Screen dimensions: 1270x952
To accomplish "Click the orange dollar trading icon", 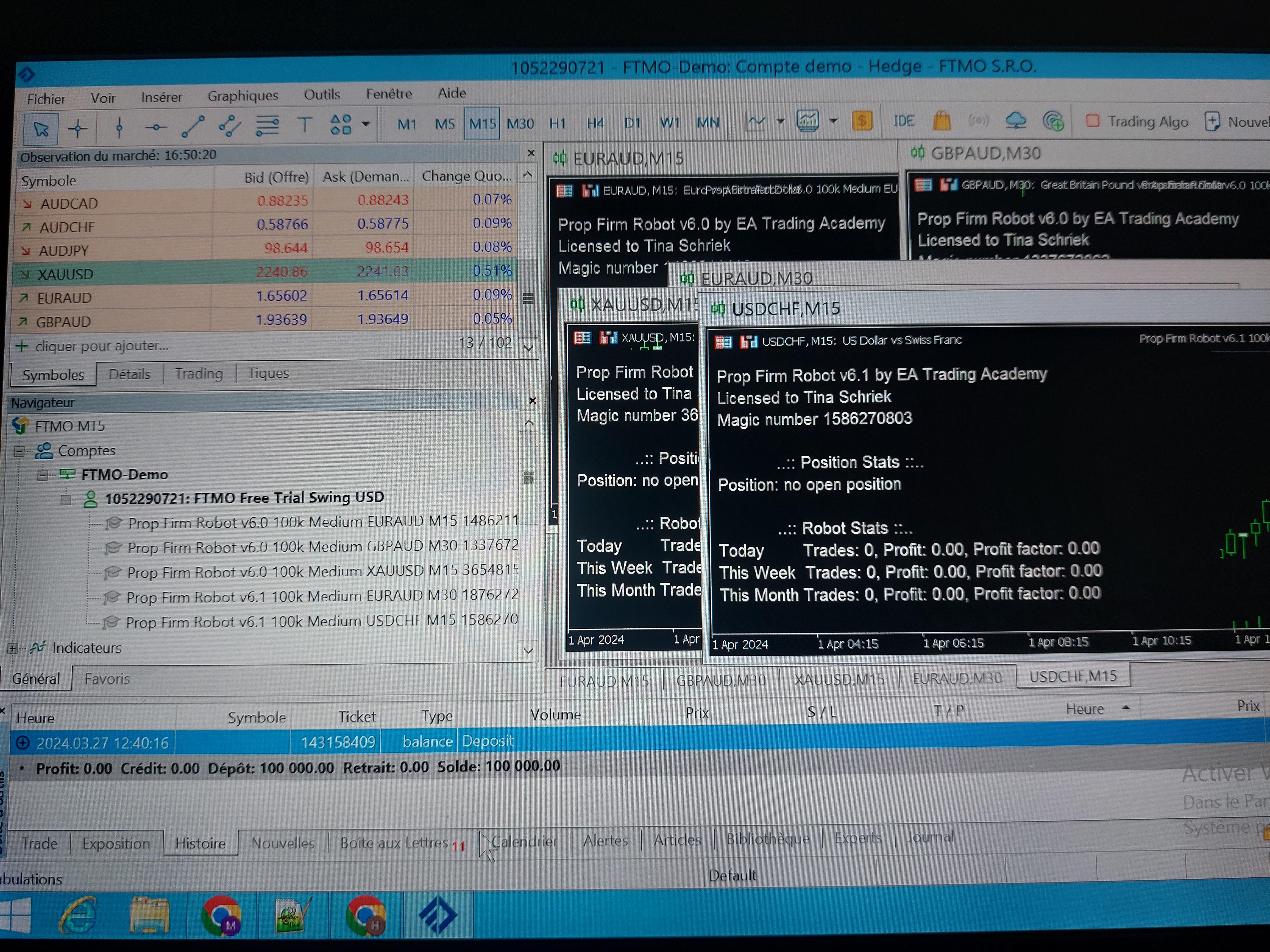I will click(x=862, y=121).
